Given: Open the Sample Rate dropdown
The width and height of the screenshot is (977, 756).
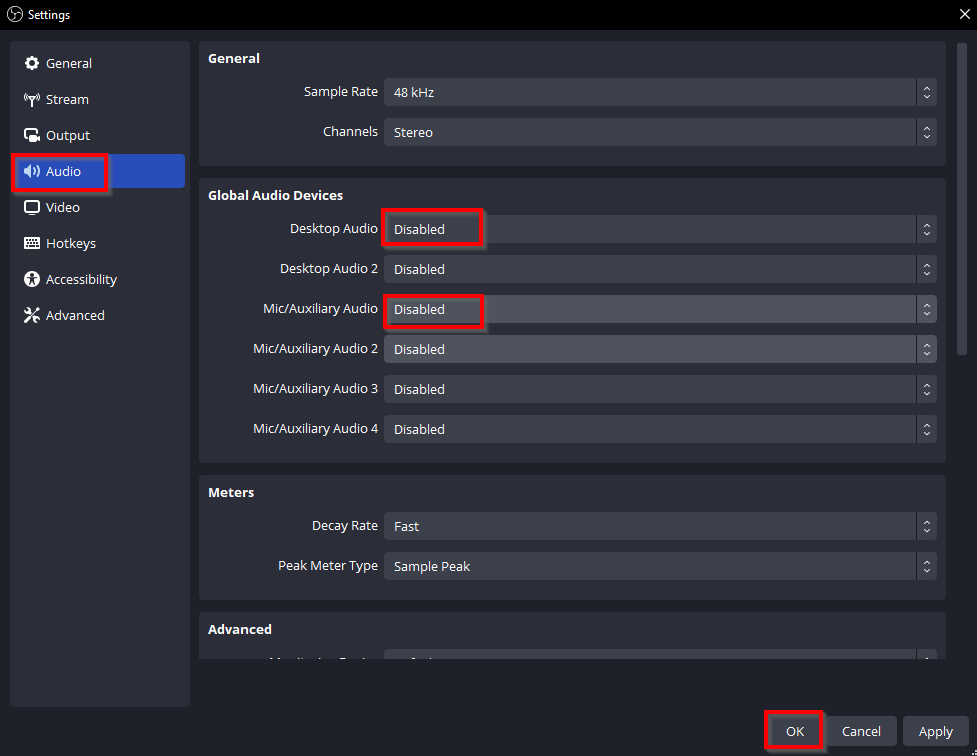Looking at the screenshot, I should (x=660, y=92).
